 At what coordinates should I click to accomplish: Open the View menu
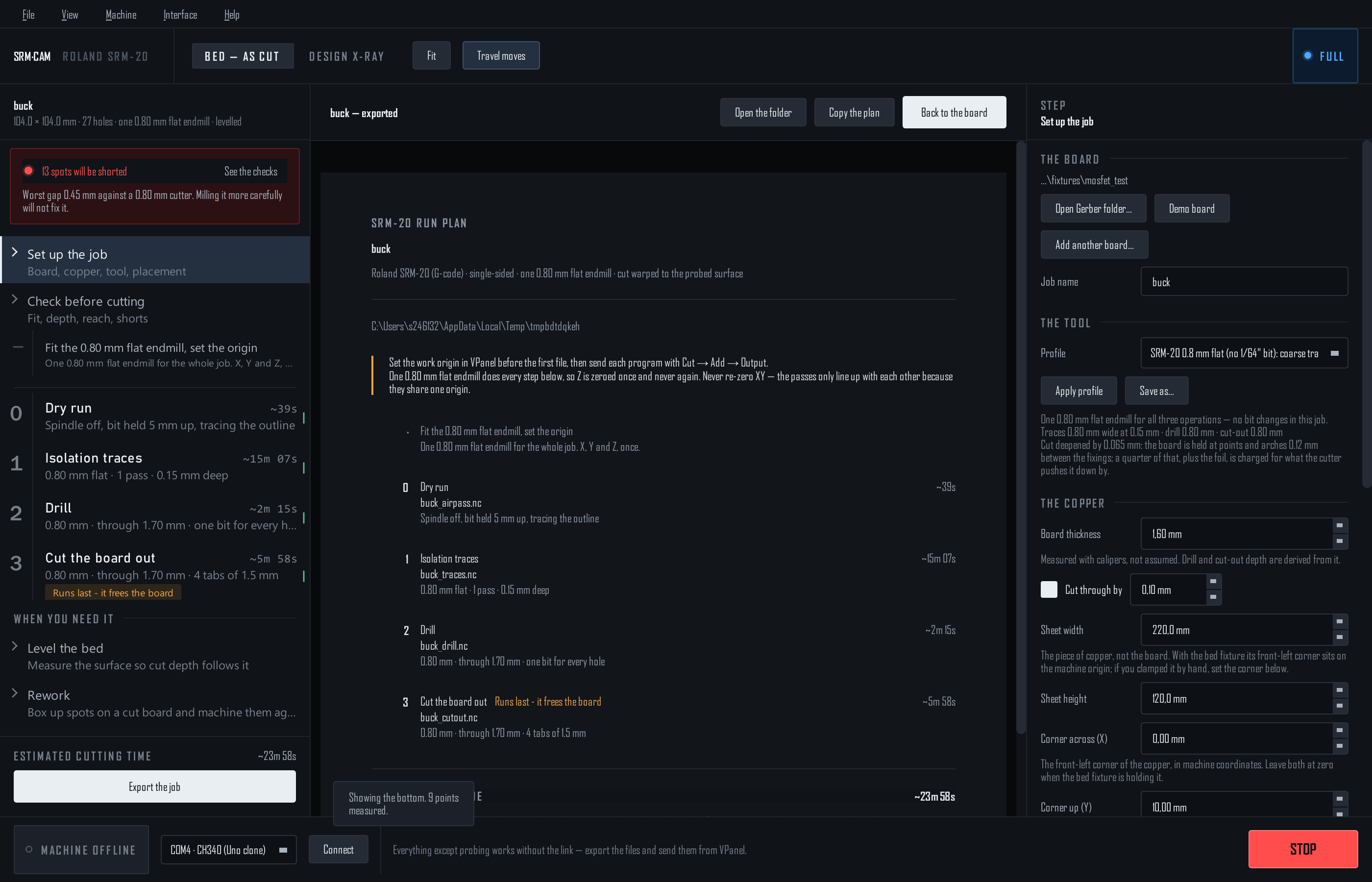(70, 14)
